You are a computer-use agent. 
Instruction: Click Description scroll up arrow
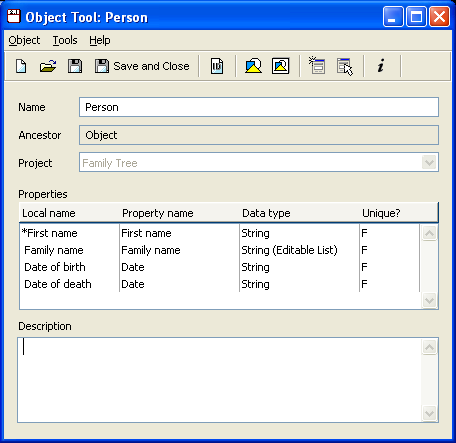(429, 347)
